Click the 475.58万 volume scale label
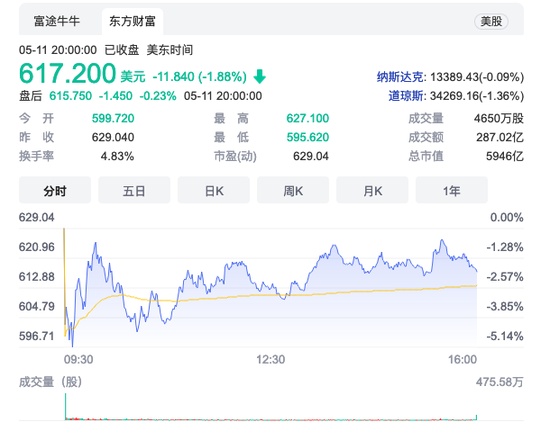 click(x=499, y=382)
